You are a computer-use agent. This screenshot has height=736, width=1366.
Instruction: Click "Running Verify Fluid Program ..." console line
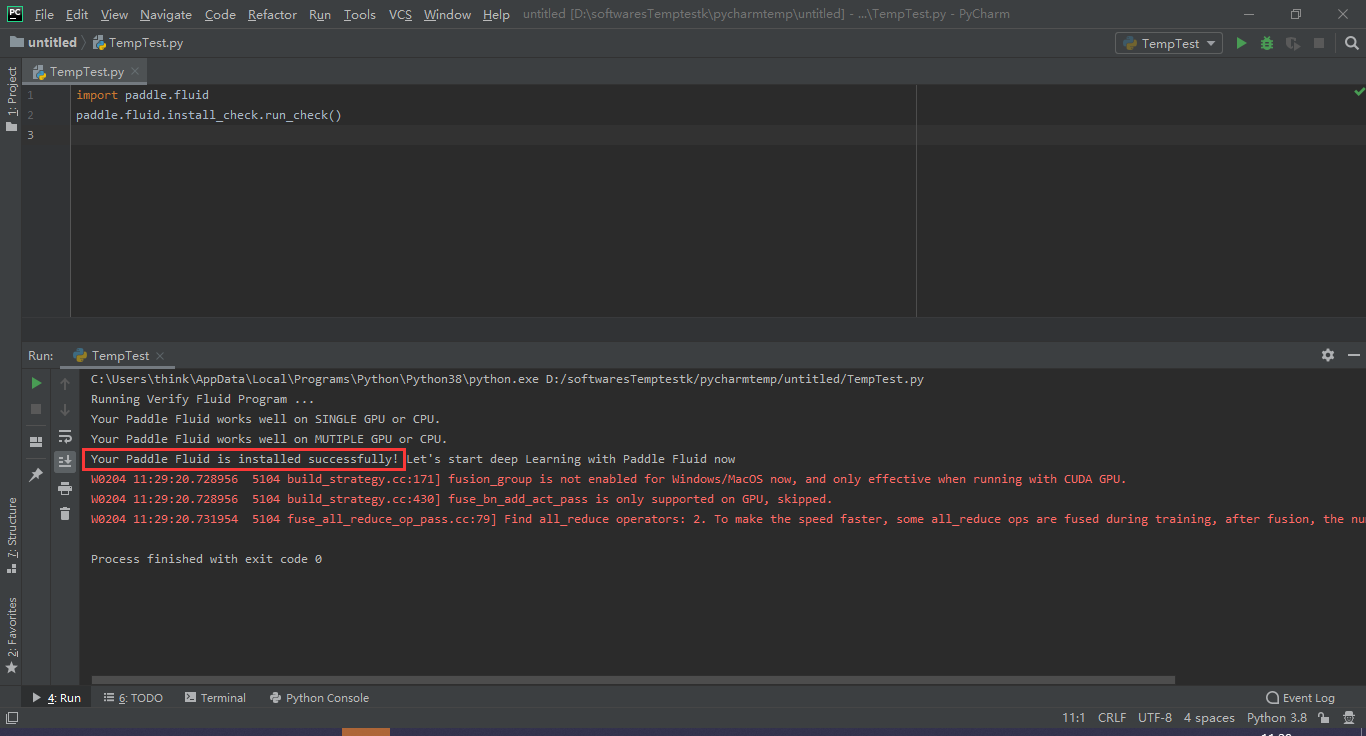(202, 399)
